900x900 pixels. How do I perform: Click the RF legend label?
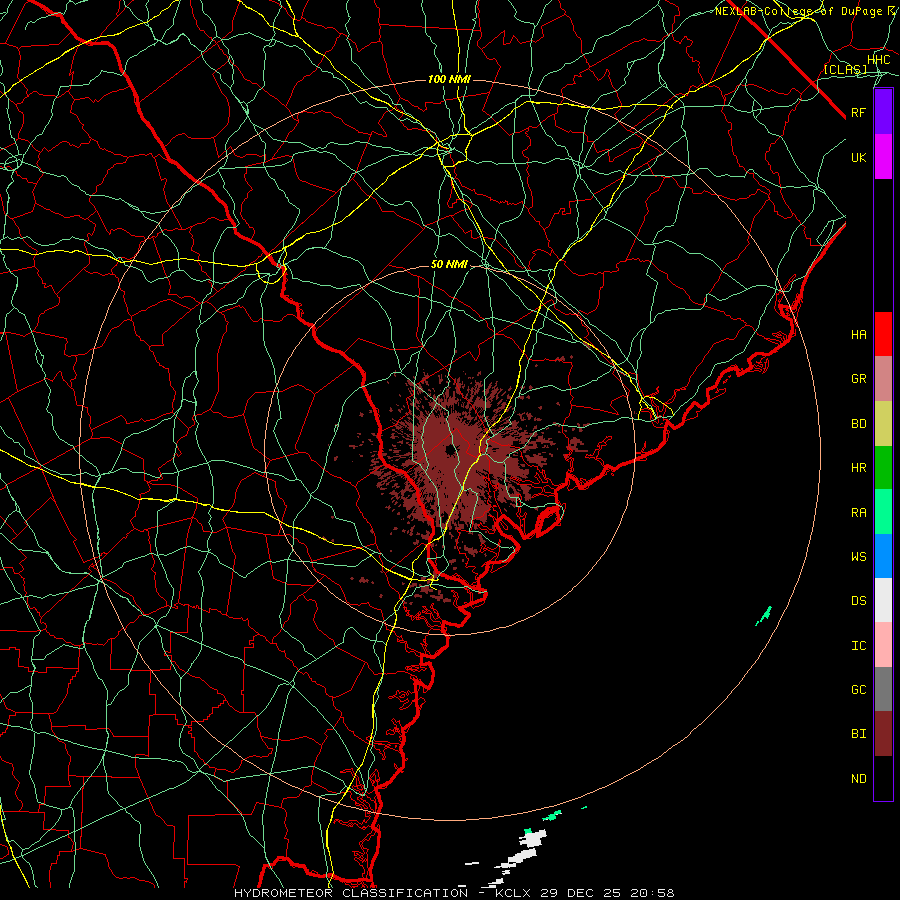pyautogui.click(x=859, y=112)
